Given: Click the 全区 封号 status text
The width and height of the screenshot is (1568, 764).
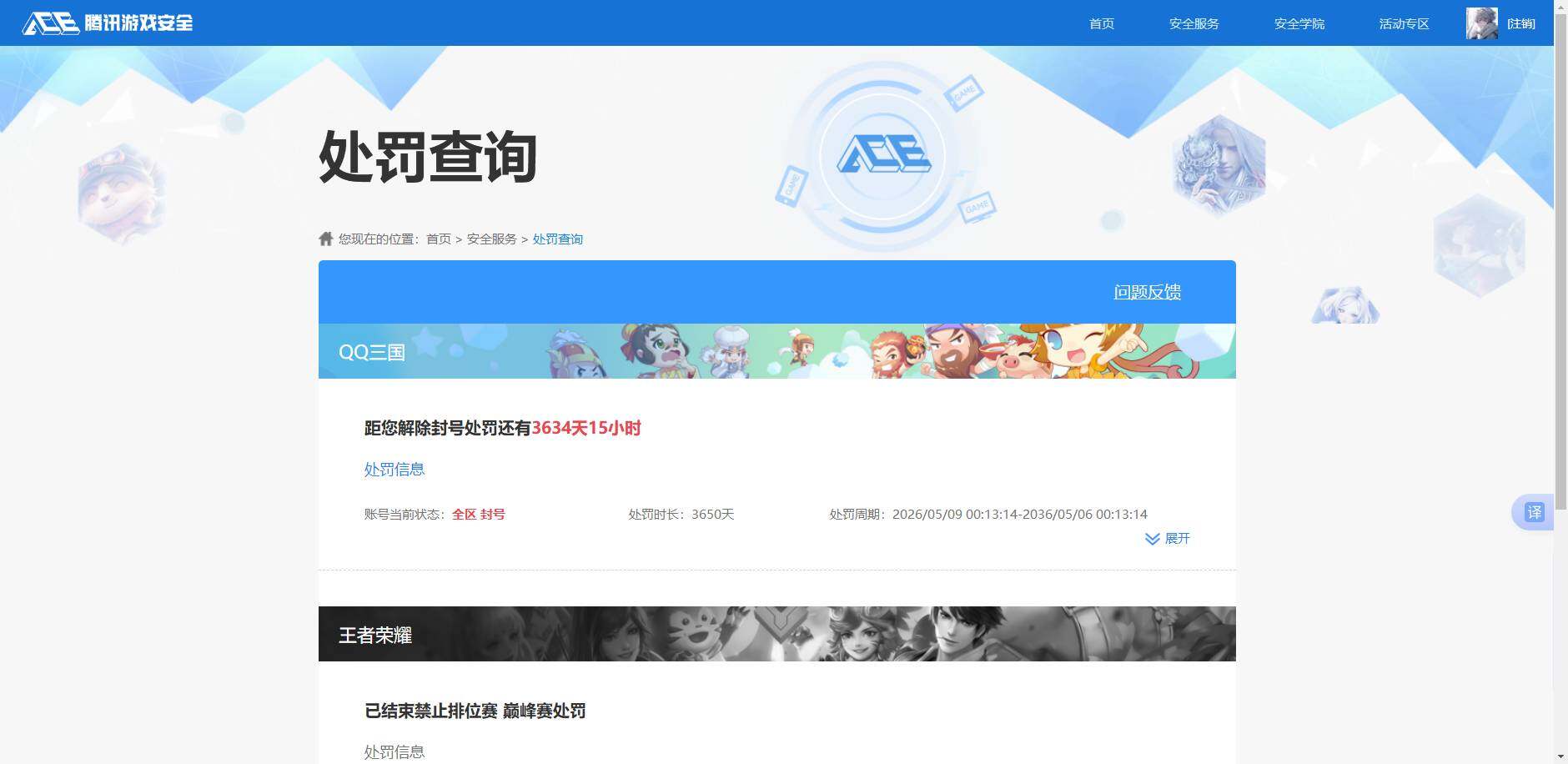Looking at the screenshot, I should (x=479, y=515).
